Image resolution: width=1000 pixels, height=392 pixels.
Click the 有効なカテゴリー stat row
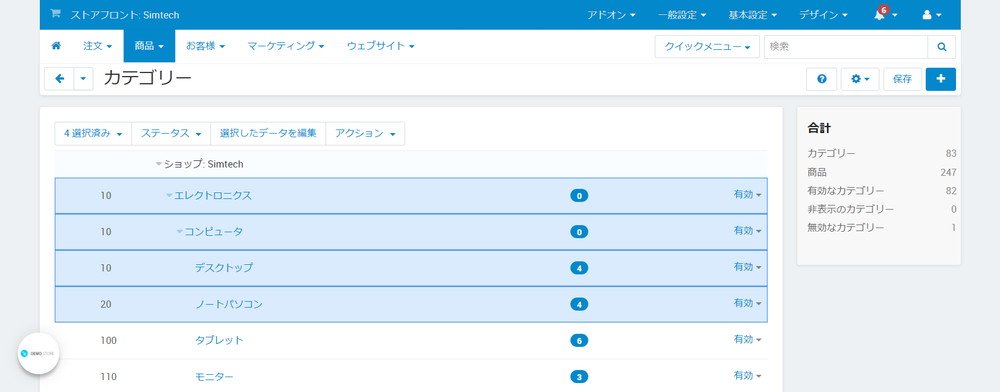(882, 191)
